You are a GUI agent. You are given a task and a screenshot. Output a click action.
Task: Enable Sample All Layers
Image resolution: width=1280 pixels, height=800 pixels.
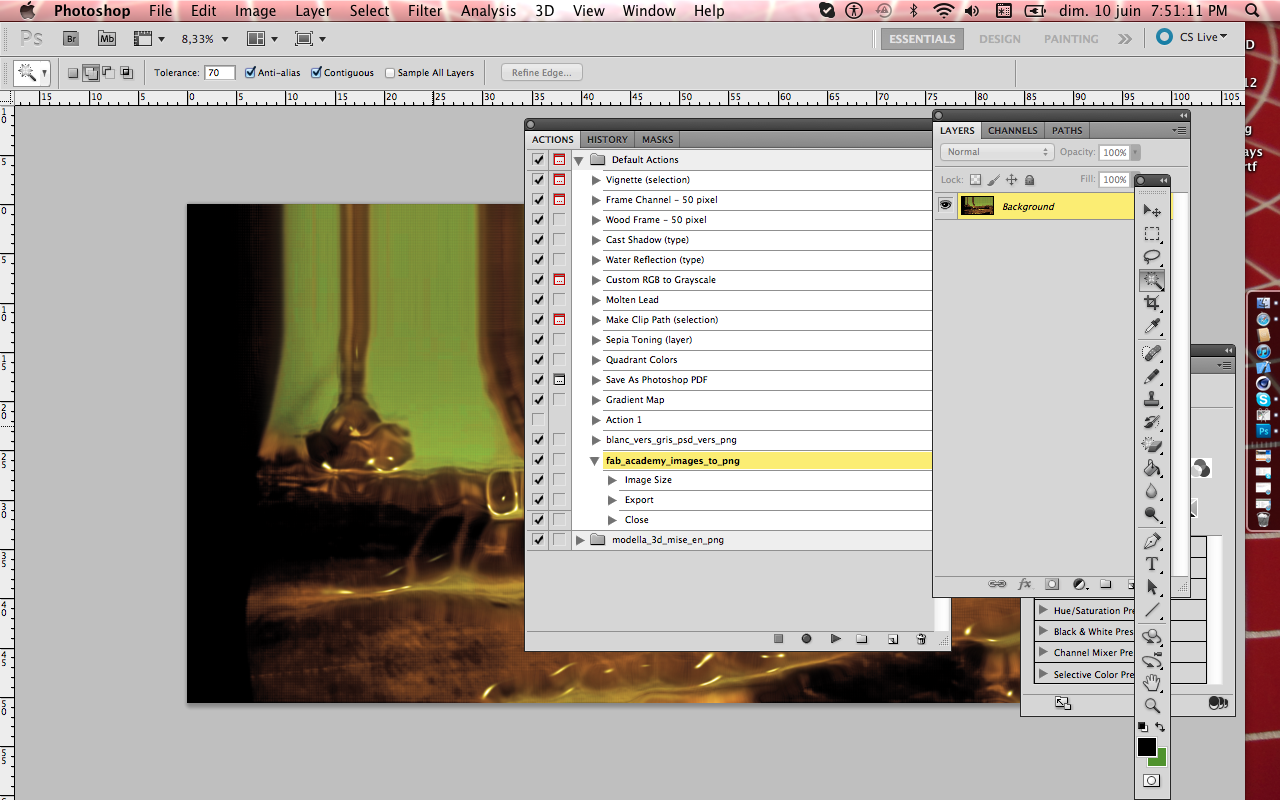coord(389,72)
